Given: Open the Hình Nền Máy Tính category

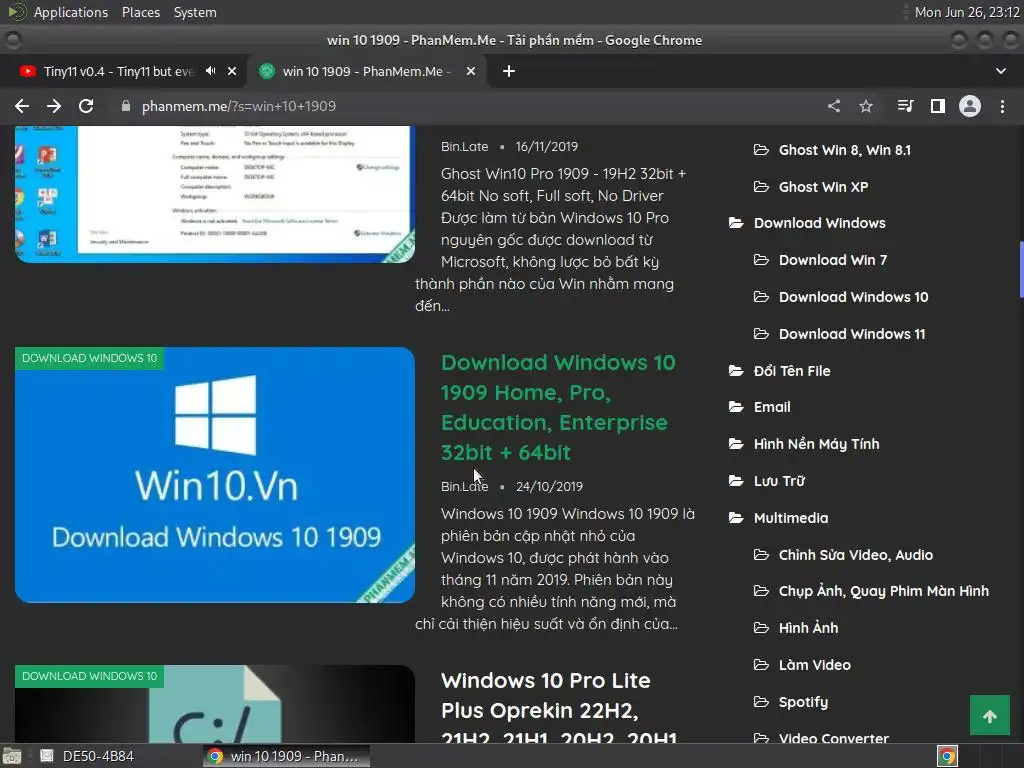Looking at the screenshot, I should 816,444.
